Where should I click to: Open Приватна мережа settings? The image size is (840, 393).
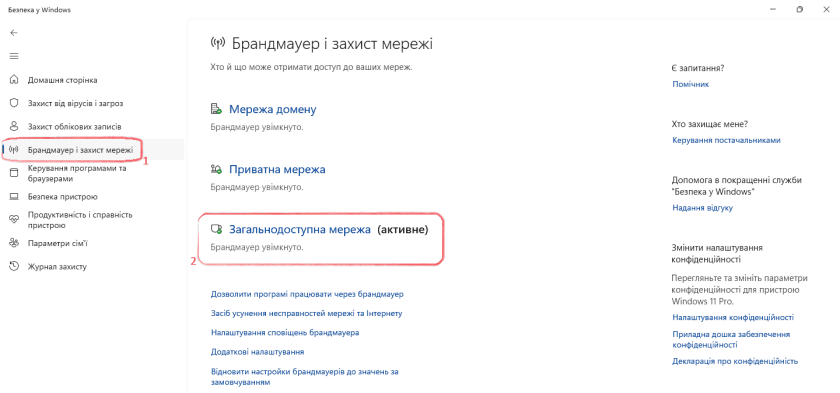(x=277, y=169)
